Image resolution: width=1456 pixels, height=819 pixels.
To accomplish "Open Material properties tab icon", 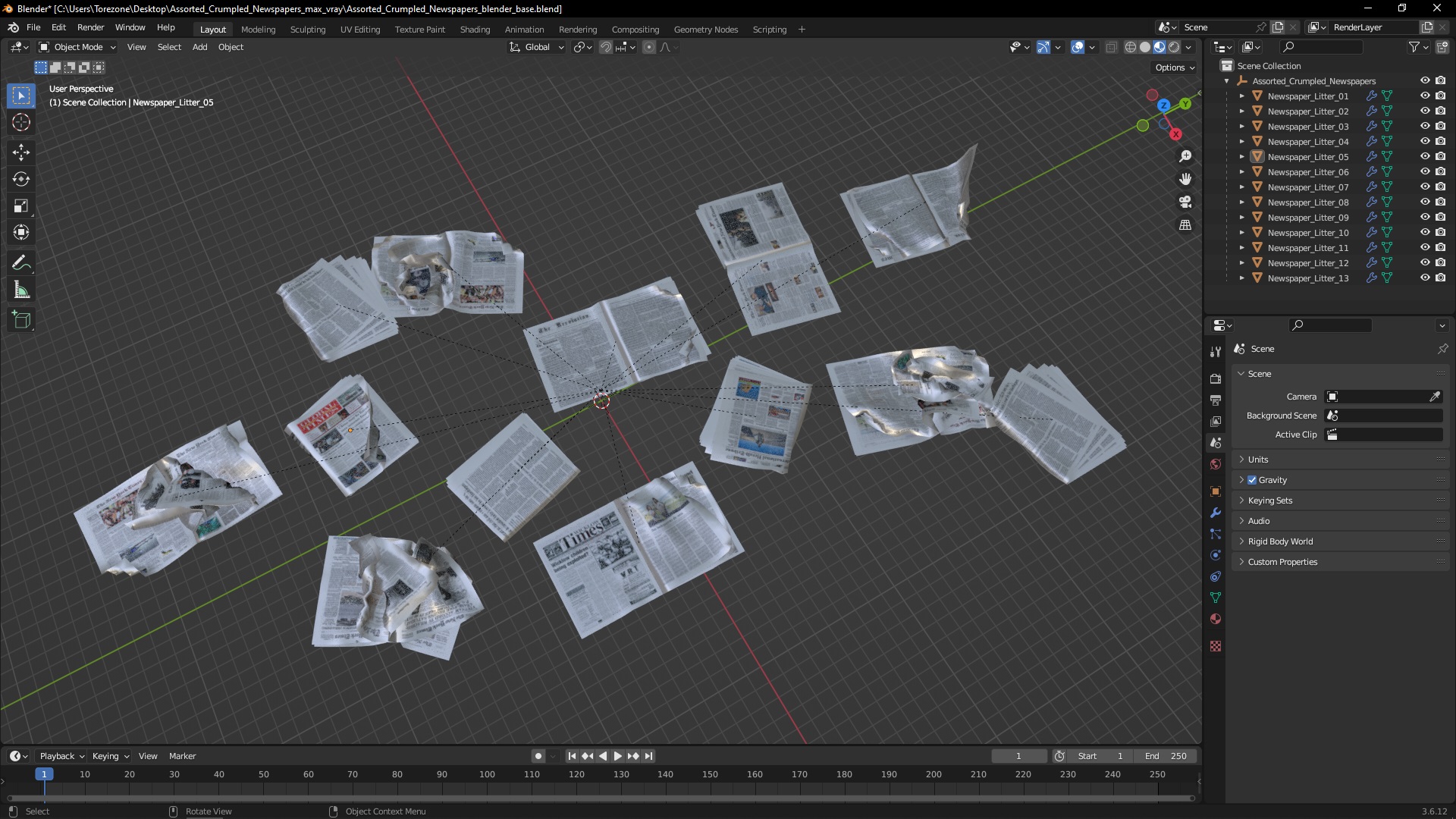I will coord(1216,619).
